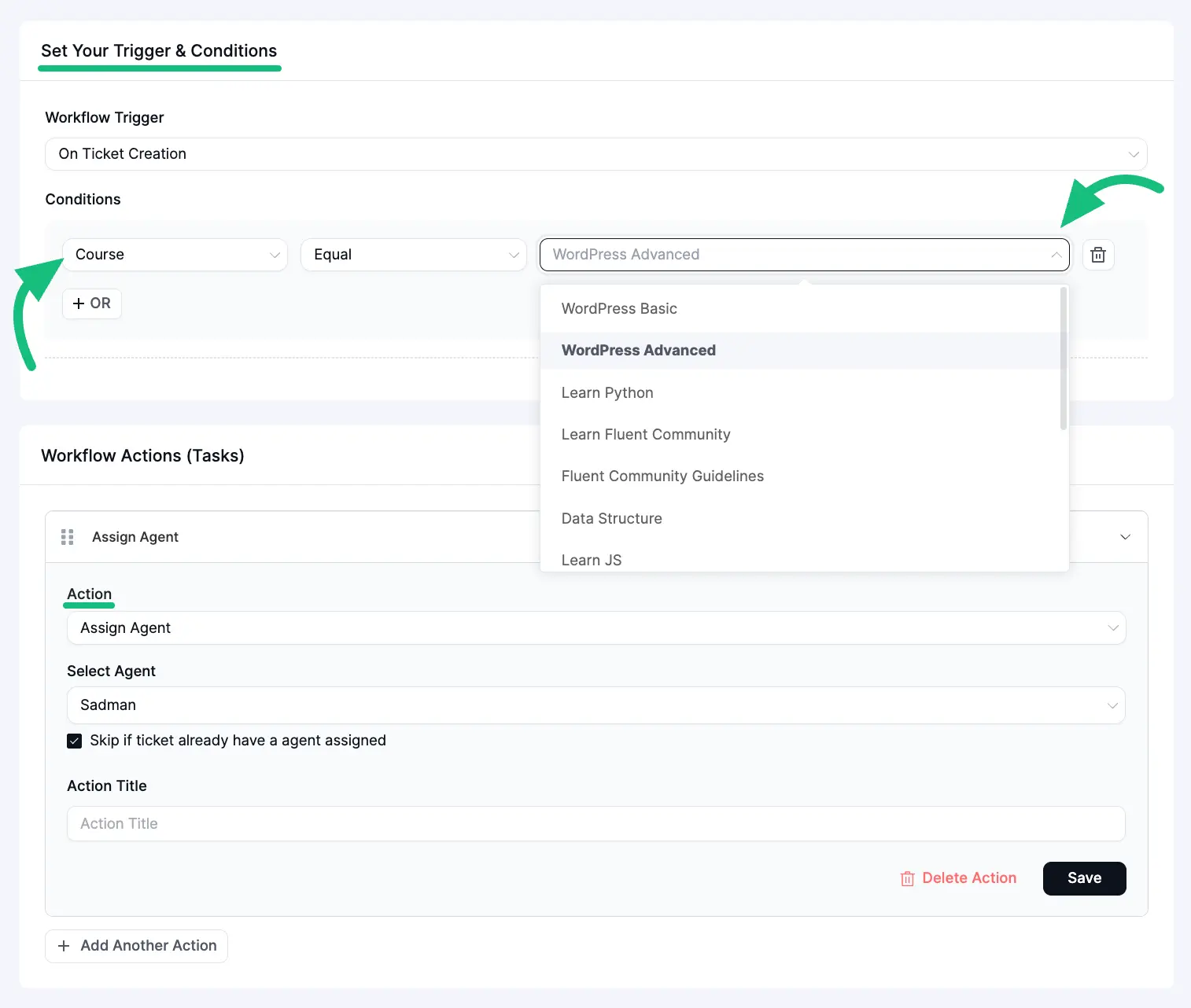Choose the Data Structure course
Screen dimensions: 1191x1008
[611, 519]
